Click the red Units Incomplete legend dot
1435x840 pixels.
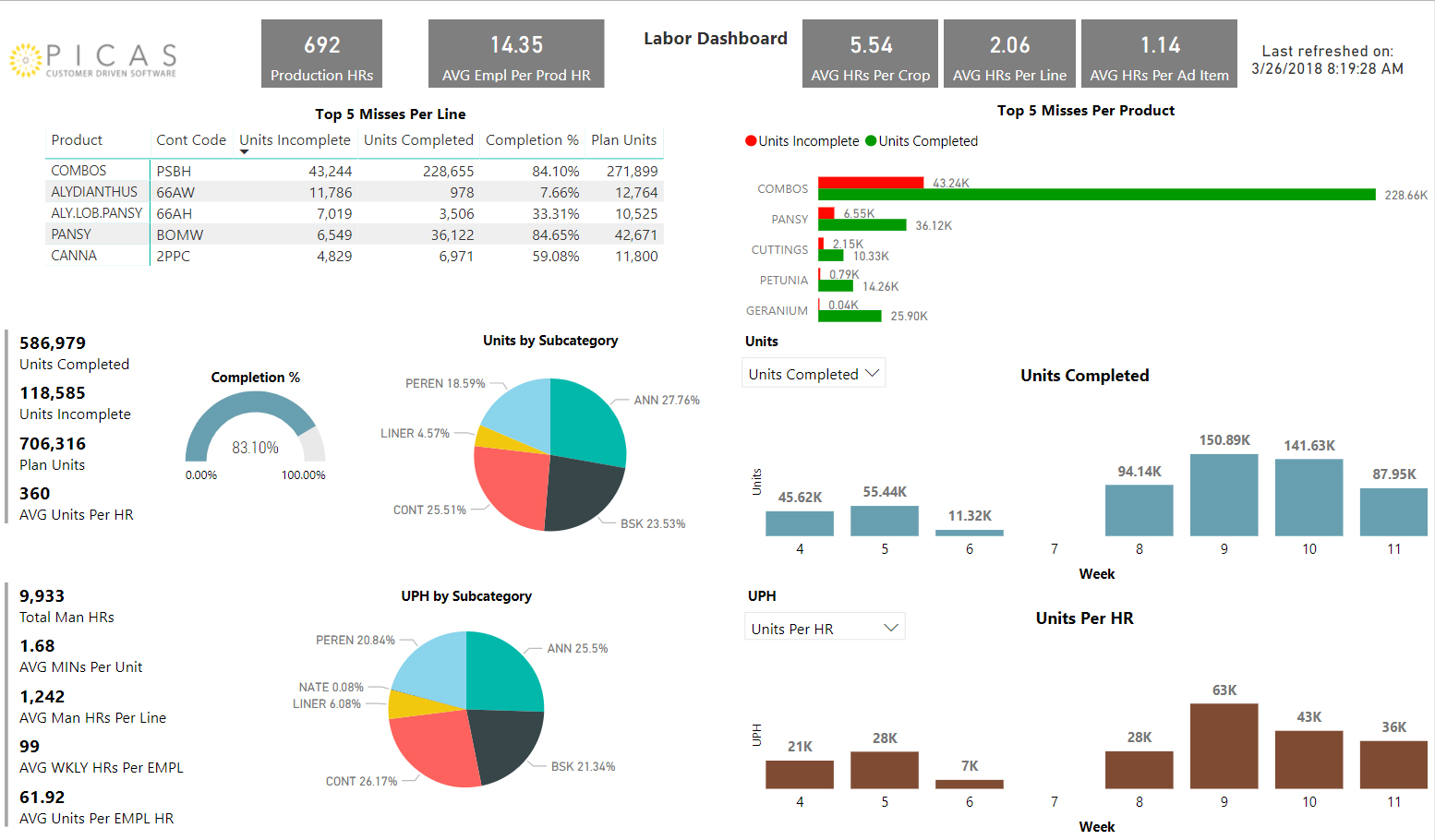(751, 141)
